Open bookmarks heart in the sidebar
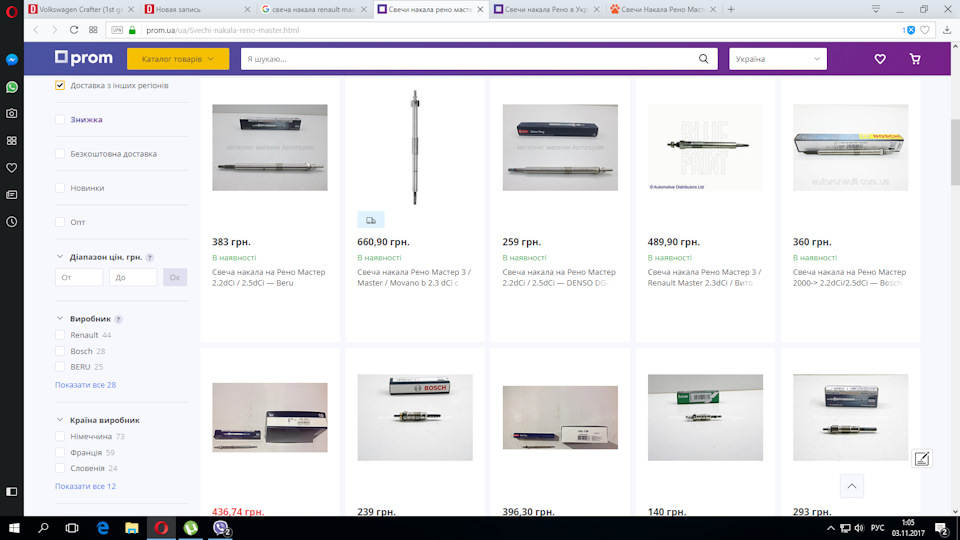 coord(12,168)
